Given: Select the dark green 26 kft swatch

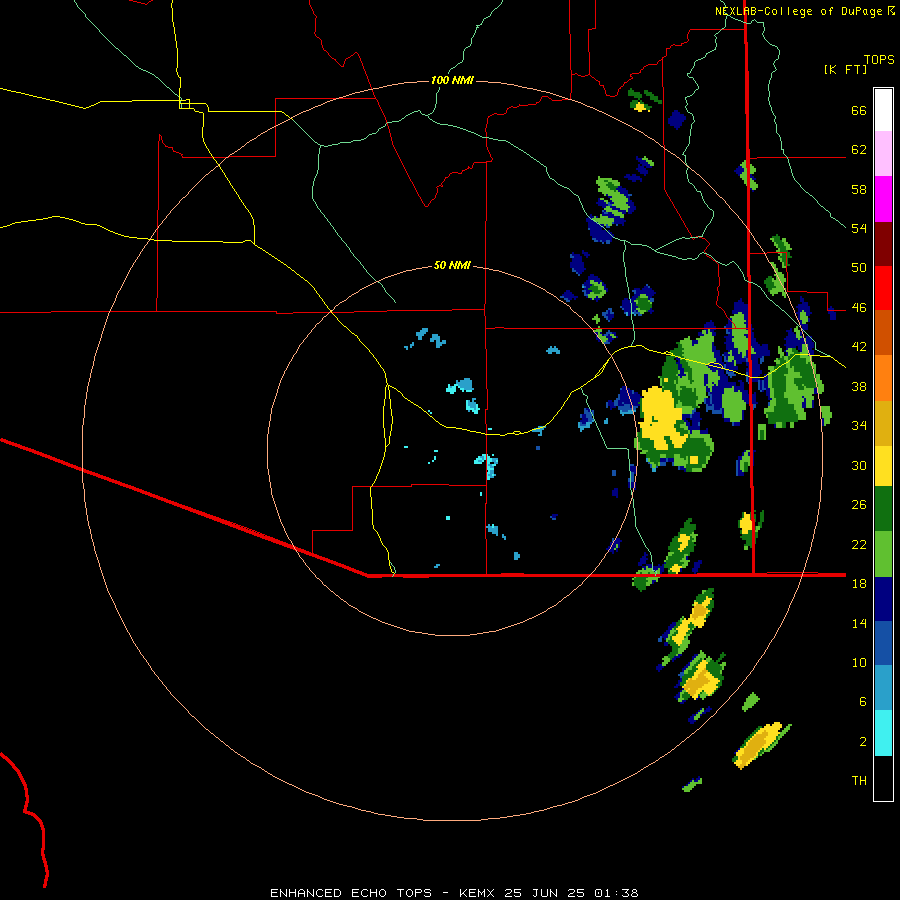Looking at the screenshot, I should [x=883, y=509].
